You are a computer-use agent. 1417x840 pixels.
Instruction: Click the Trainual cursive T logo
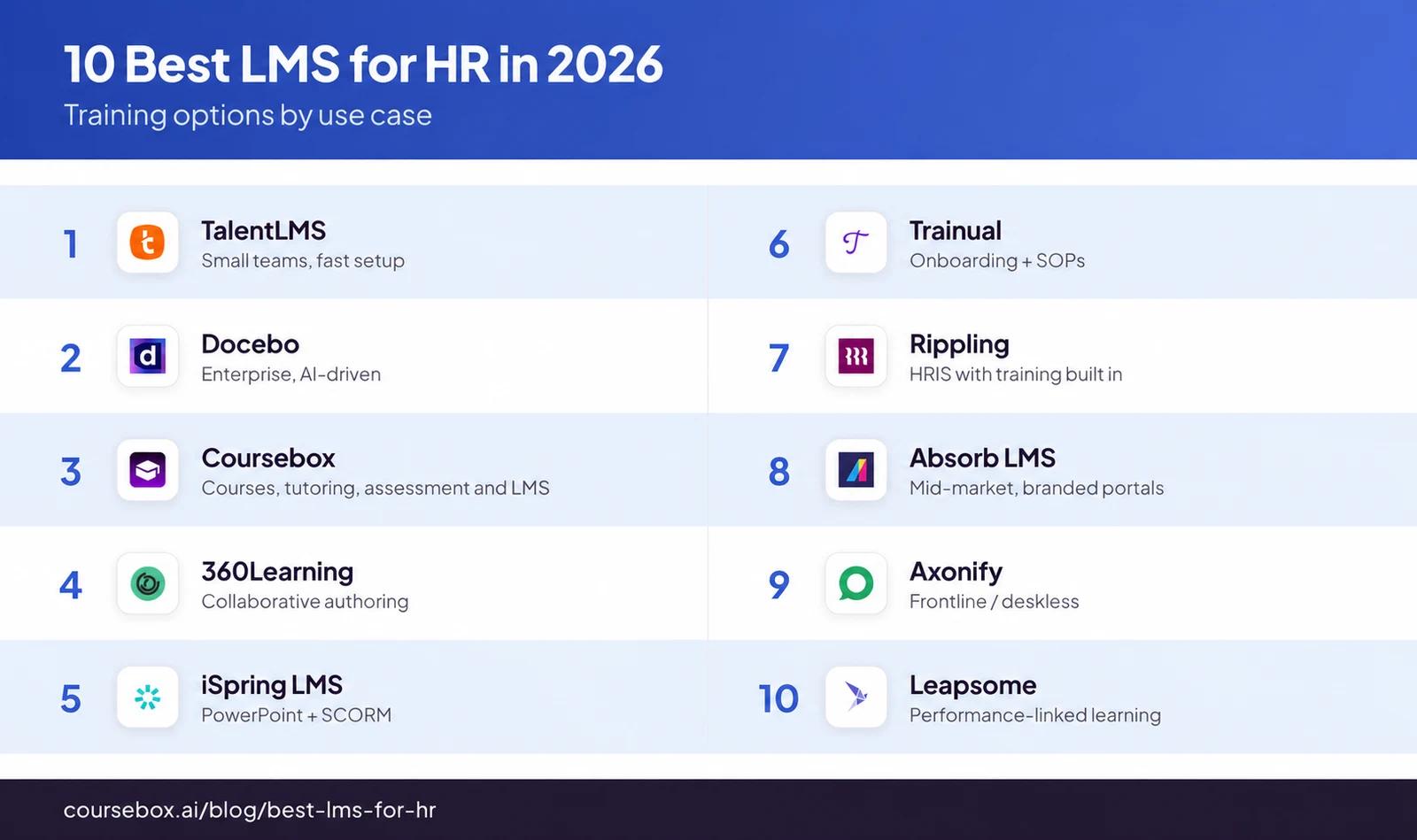(x=856, y=243)
